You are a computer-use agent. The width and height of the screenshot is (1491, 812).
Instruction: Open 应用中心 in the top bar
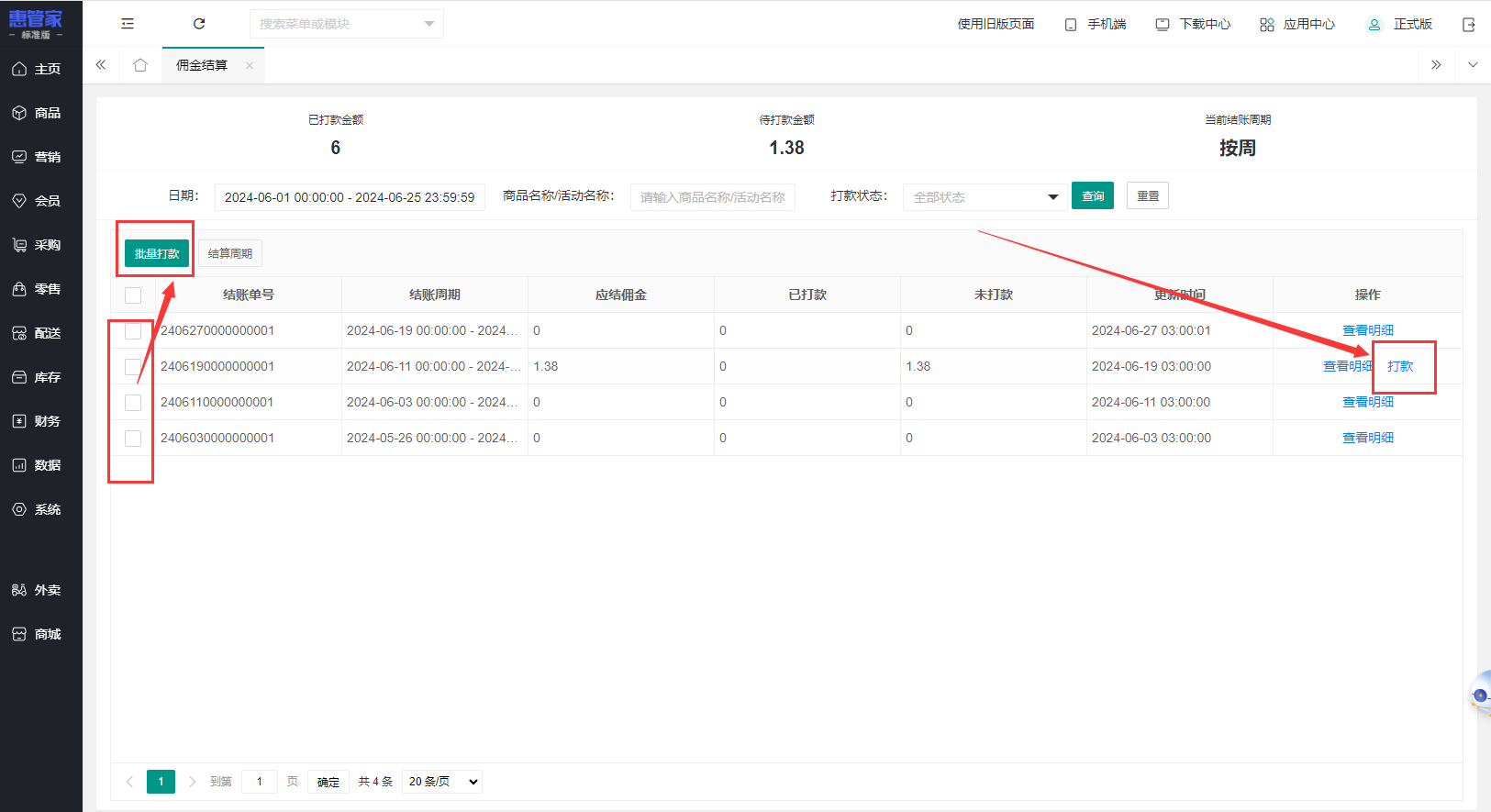pos(1297,24)
